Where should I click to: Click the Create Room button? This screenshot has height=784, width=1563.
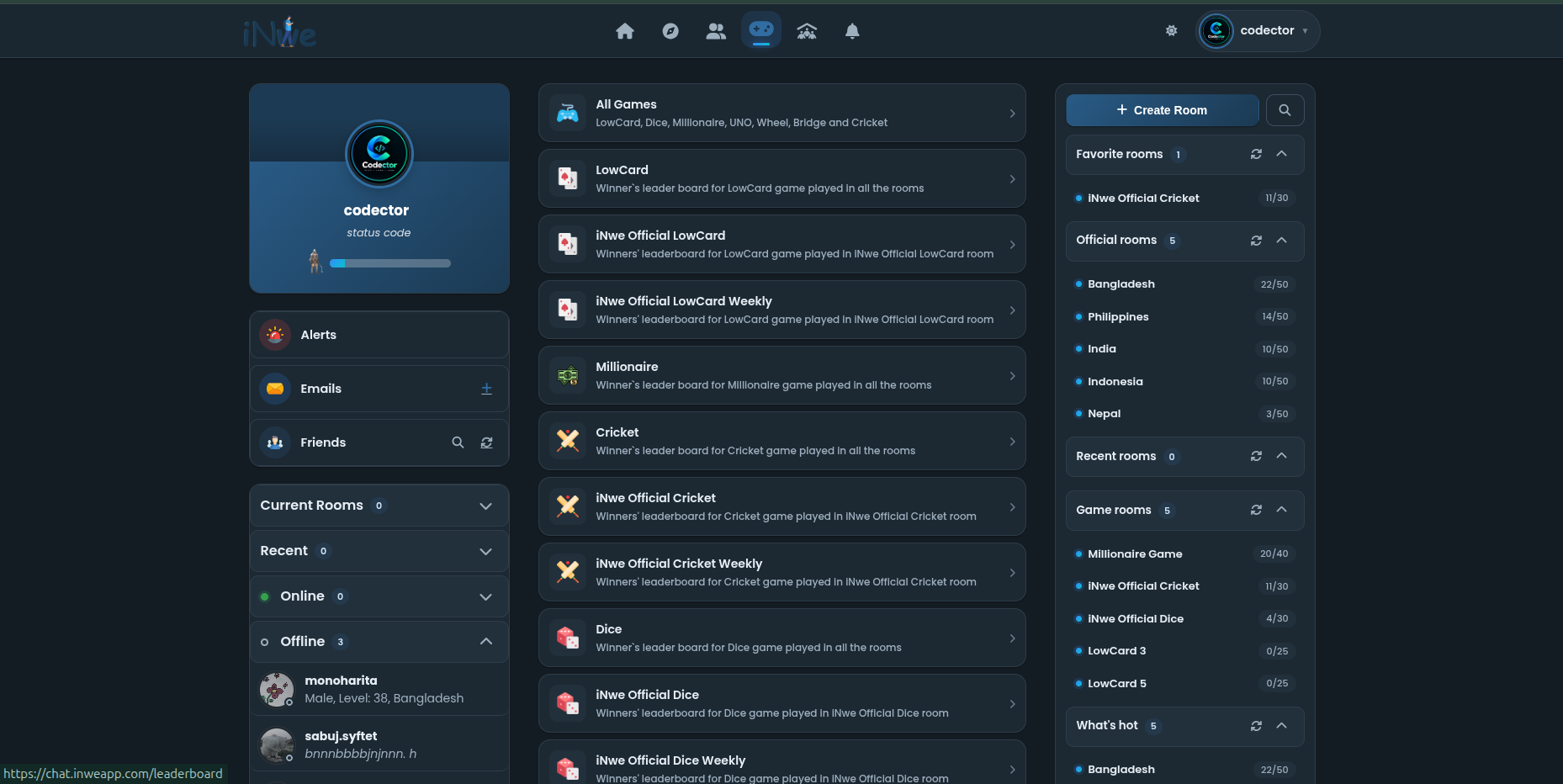point(1162,110)
